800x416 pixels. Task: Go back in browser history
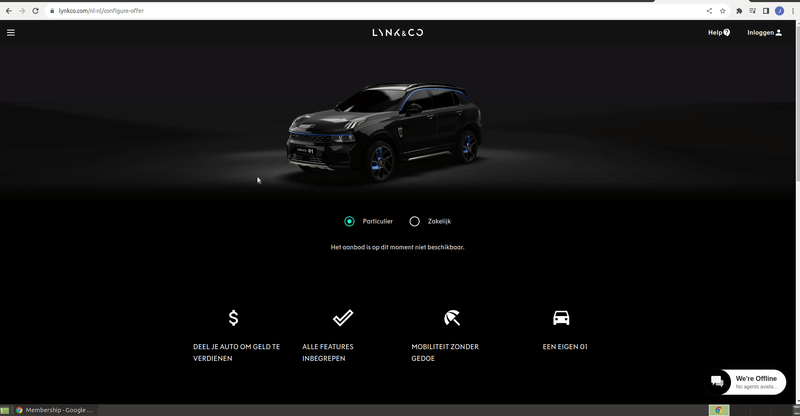(x=9, y=11)
